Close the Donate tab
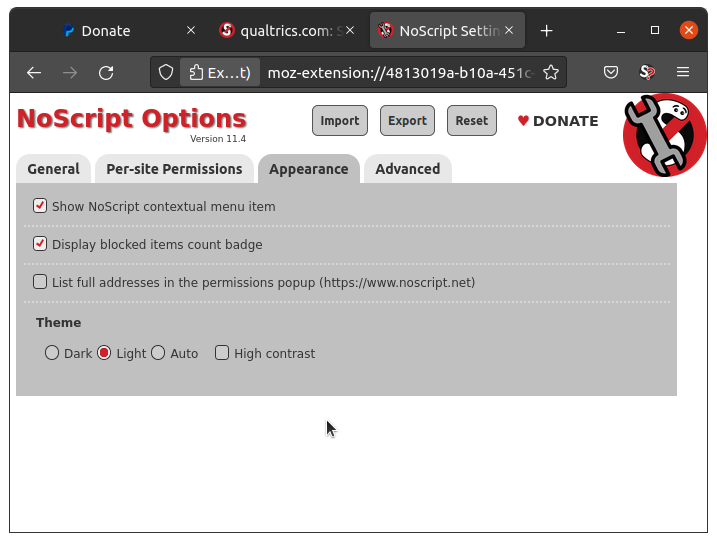717x542 pixels. [x=191, y=30]
